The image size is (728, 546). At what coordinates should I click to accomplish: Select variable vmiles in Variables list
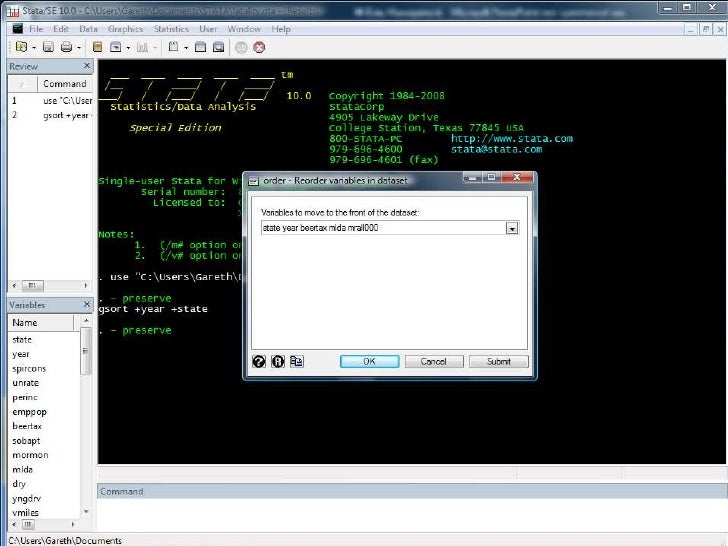(26, 513)
